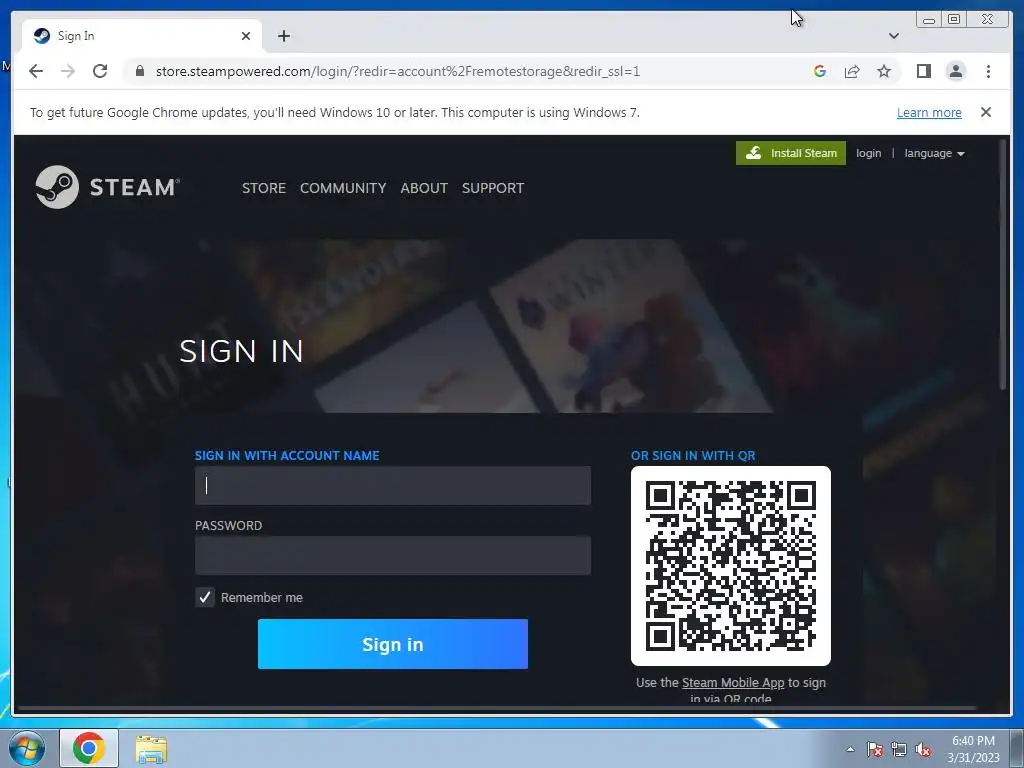Open the ABOUT page
This screenshot has width=1024, height=768.
(x=424, y=188)
